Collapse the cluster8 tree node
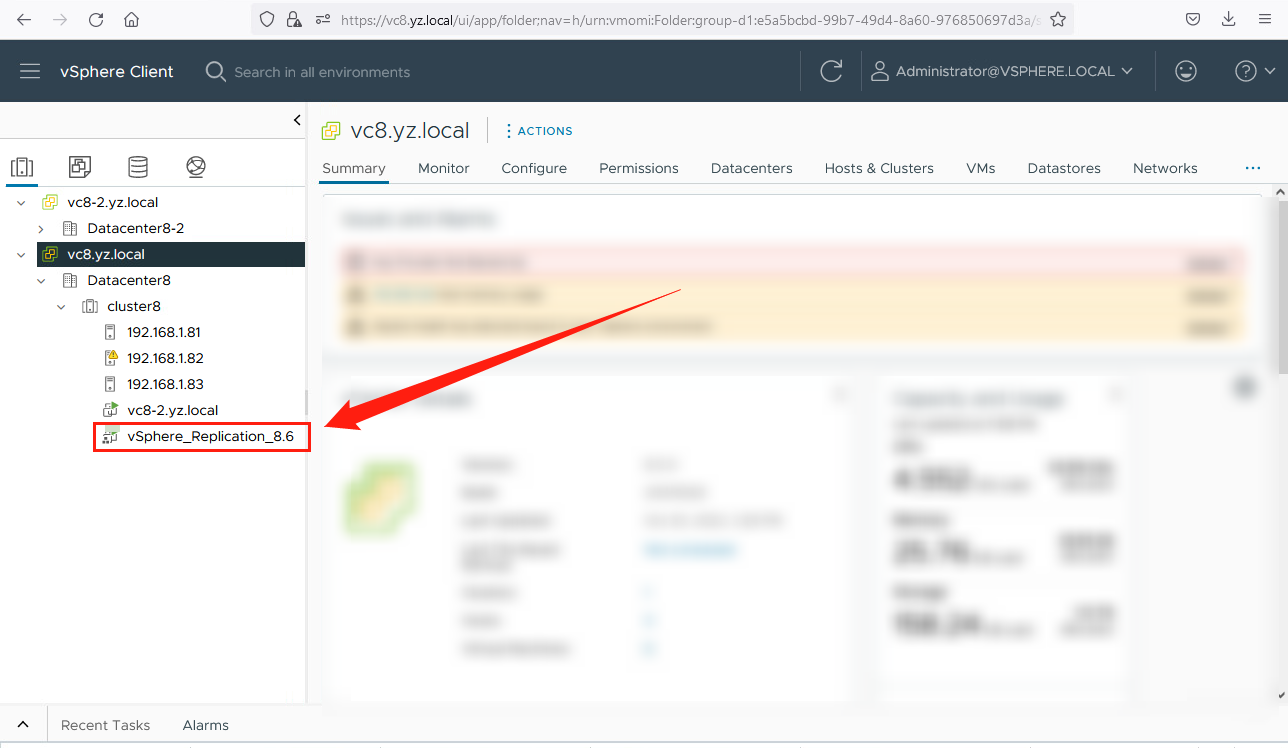This screenshot has width=1288, height=748. (x=61, y=306)
